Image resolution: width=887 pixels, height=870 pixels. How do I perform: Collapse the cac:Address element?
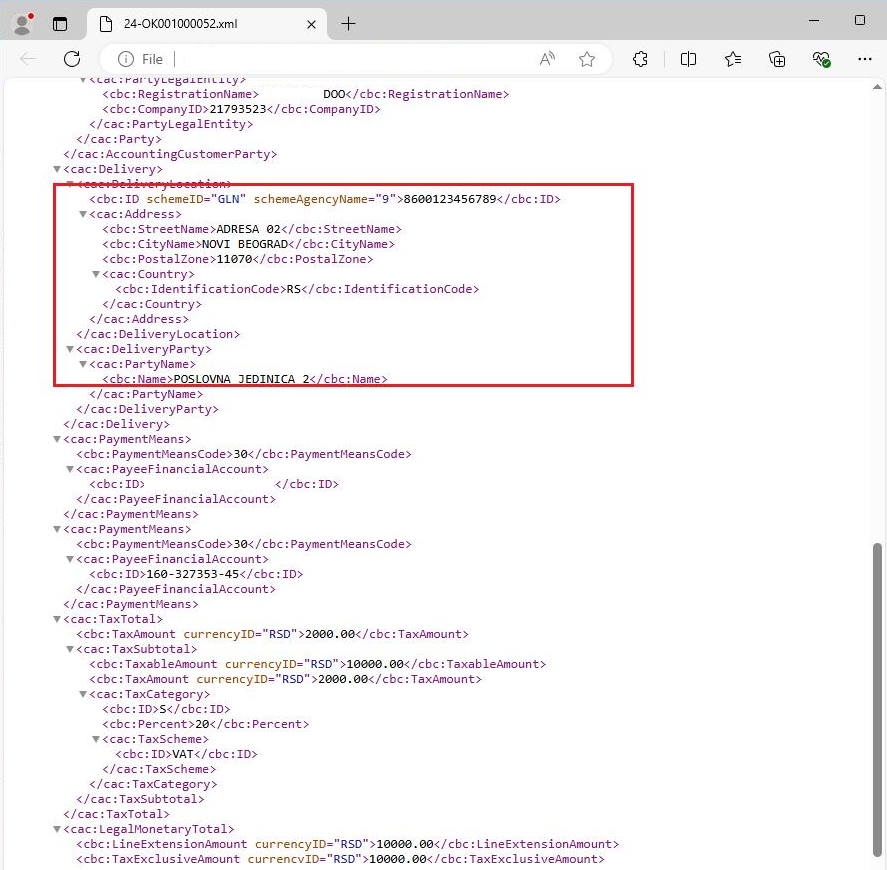click(x=84, y=214)
